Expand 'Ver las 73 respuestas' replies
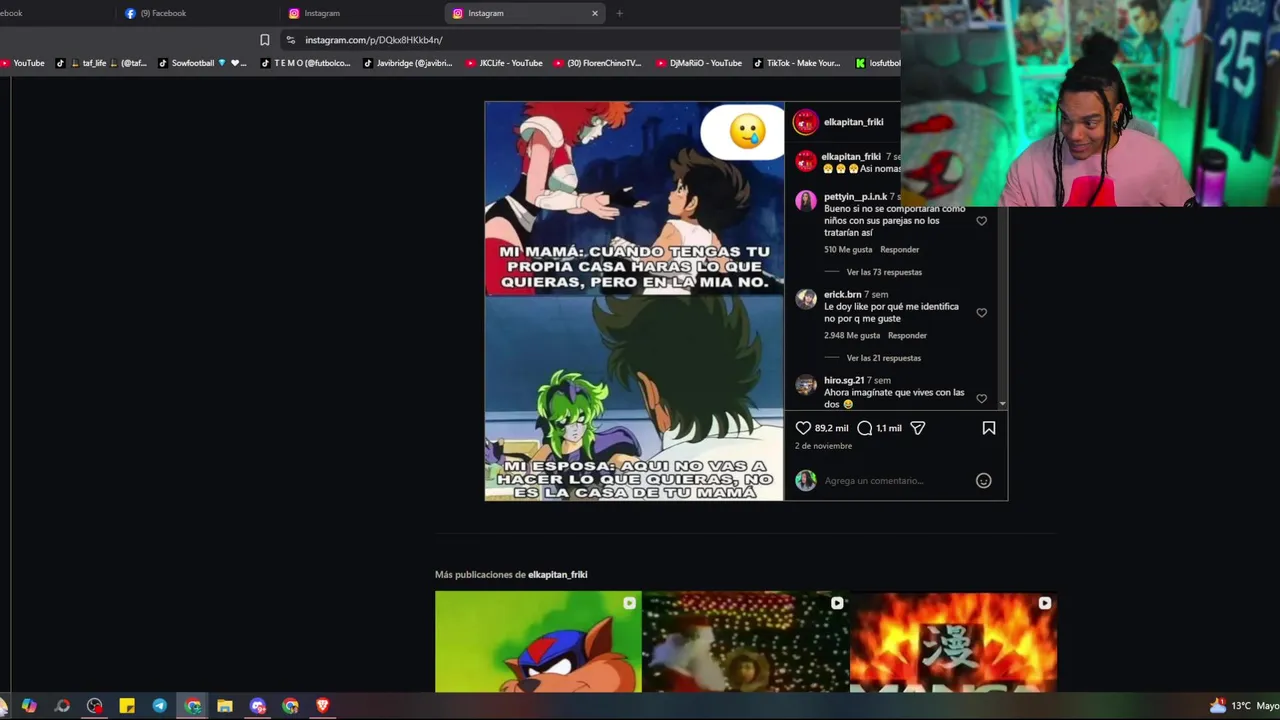Viewport: 1280px width, 720px height. point(884,272)
